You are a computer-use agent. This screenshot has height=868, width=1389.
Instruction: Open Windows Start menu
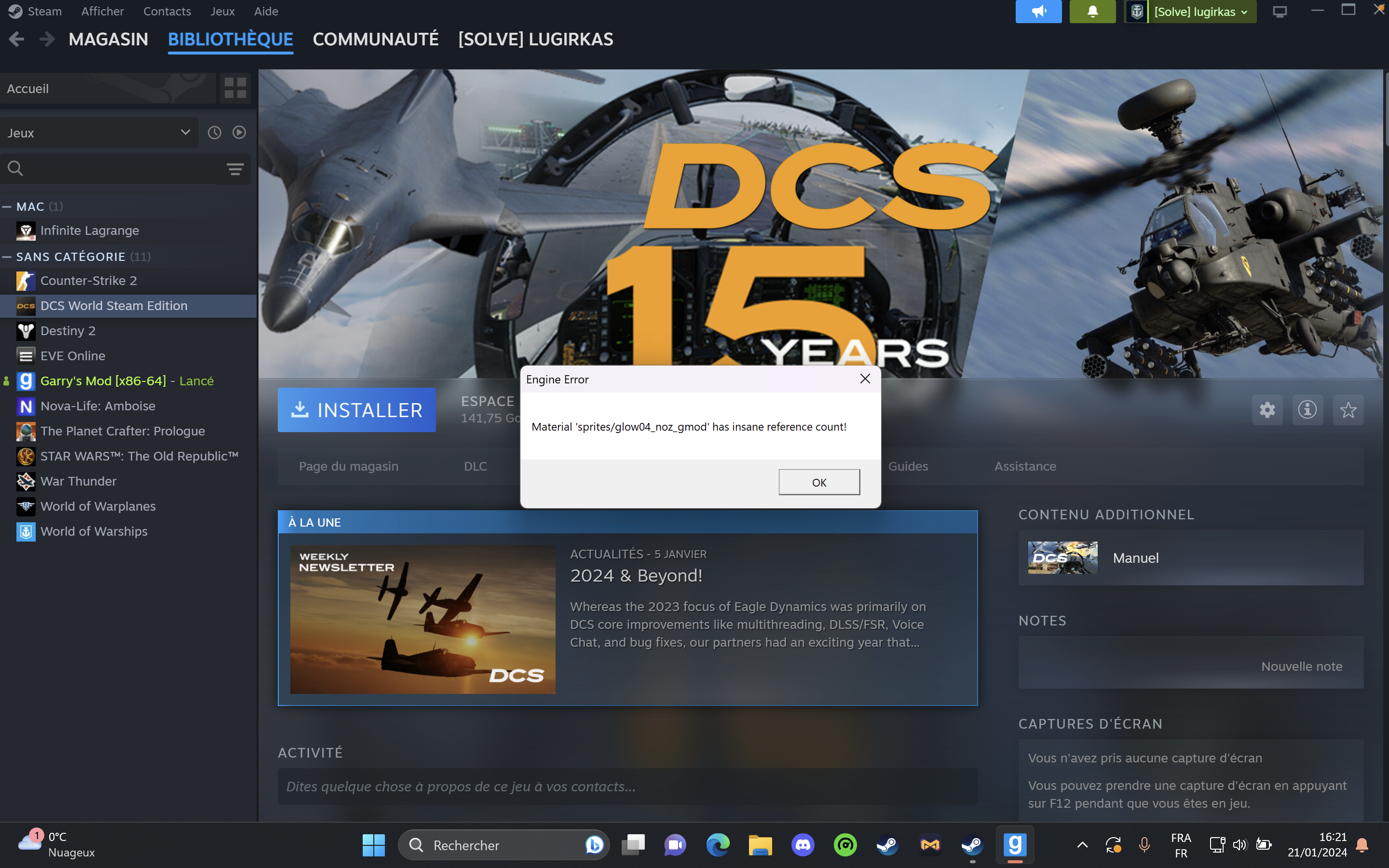(x=374, y=845)
